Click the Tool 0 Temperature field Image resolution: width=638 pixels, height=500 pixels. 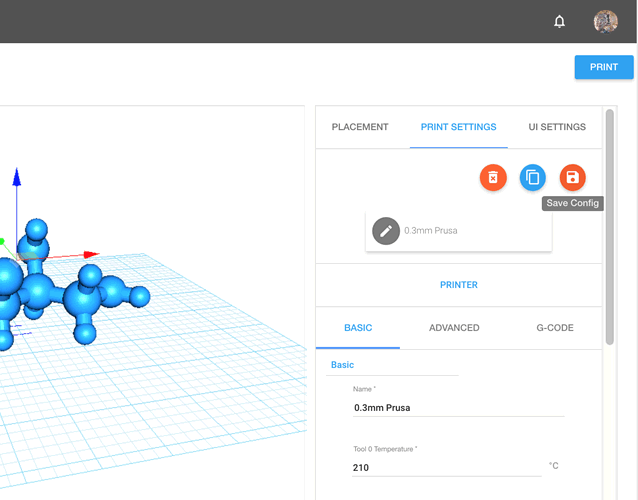coord(446,467)
